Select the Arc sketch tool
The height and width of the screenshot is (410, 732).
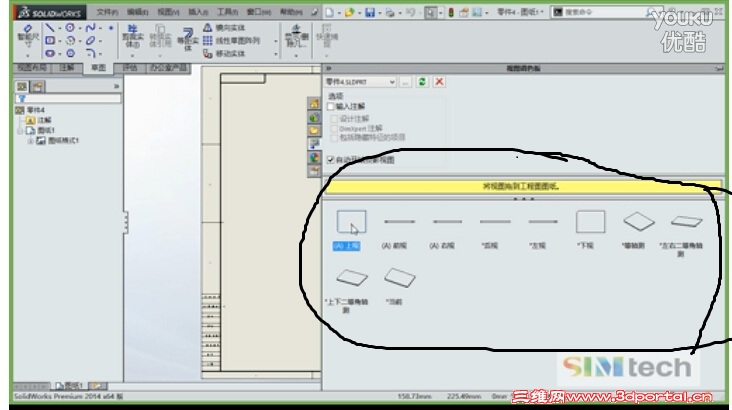70,41
